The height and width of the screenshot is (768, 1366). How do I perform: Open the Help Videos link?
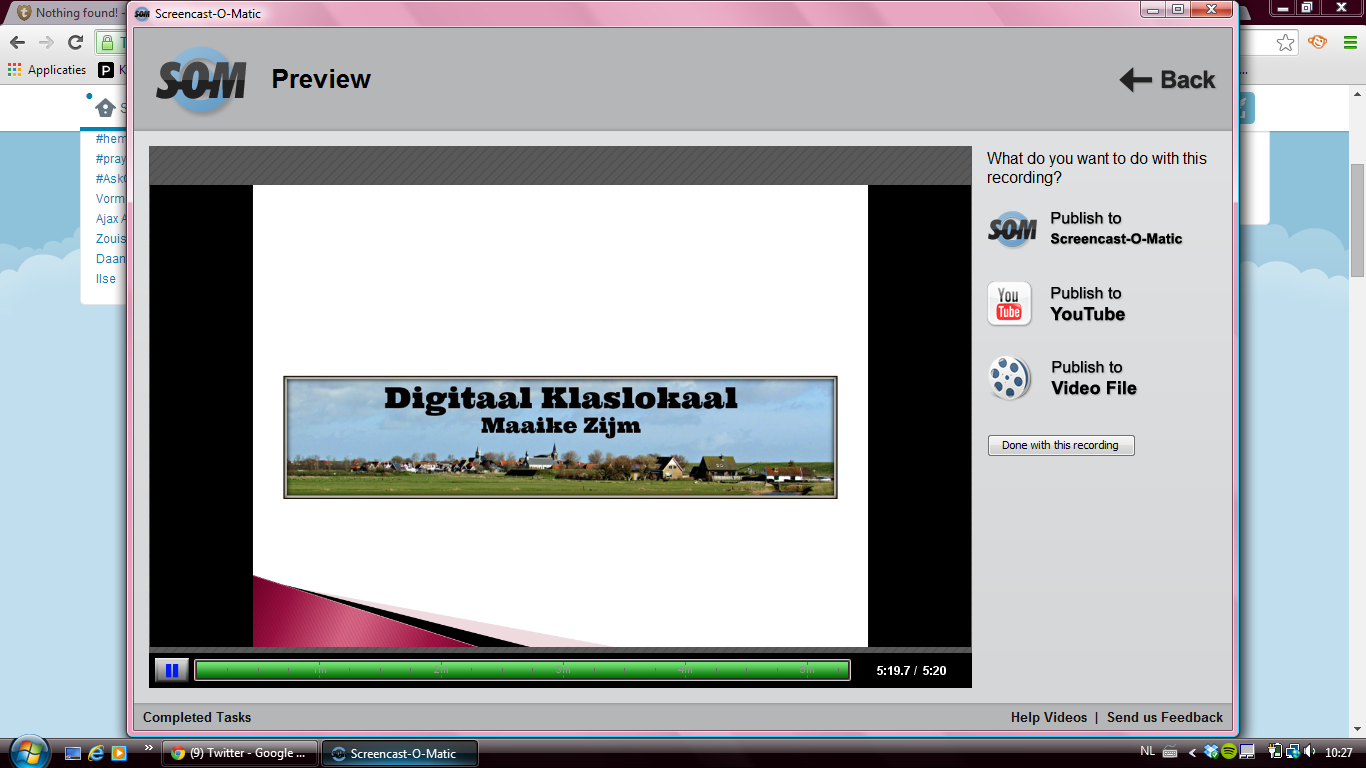pos(1048,717)
